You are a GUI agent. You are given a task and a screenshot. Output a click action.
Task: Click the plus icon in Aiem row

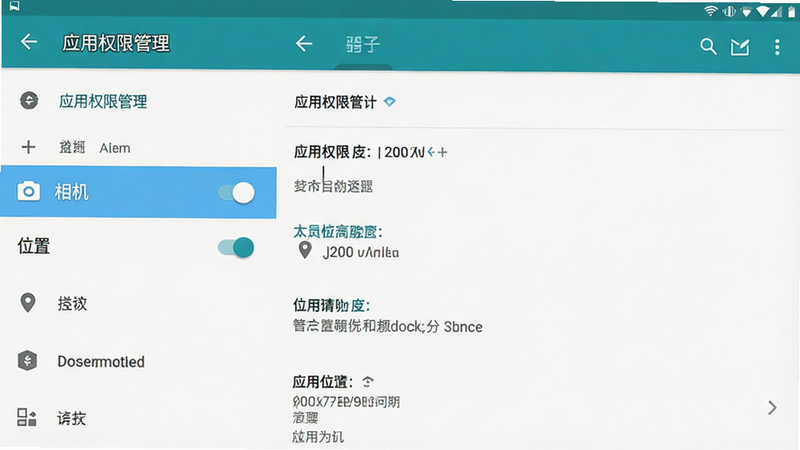pyautogui.click(x=29, y=147)
